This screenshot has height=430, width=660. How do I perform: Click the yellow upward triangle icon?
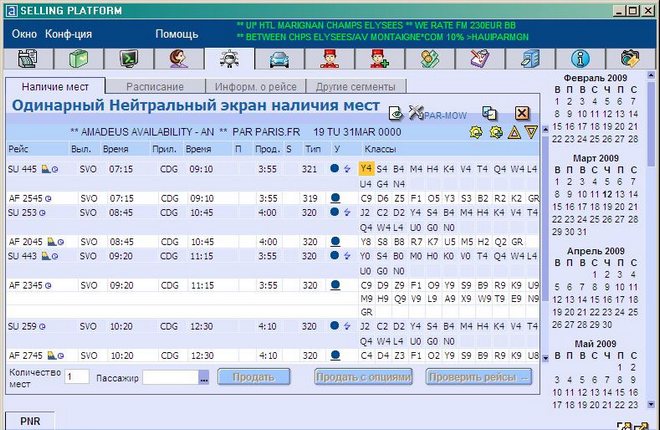pyautogui.click(x=514, y=133)
